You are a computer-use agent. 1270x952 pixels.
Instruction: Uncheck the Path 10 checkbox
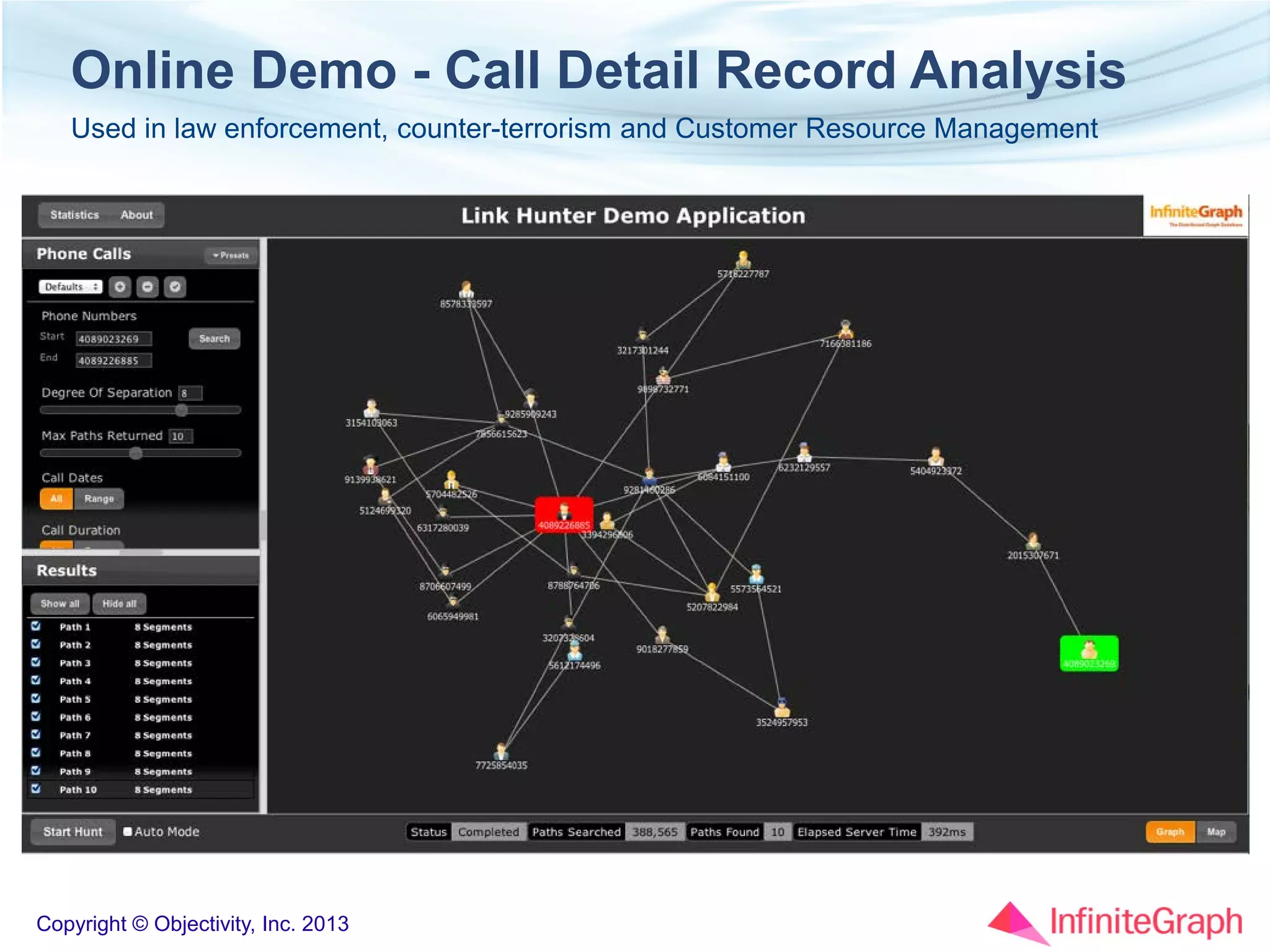[36, 788]
